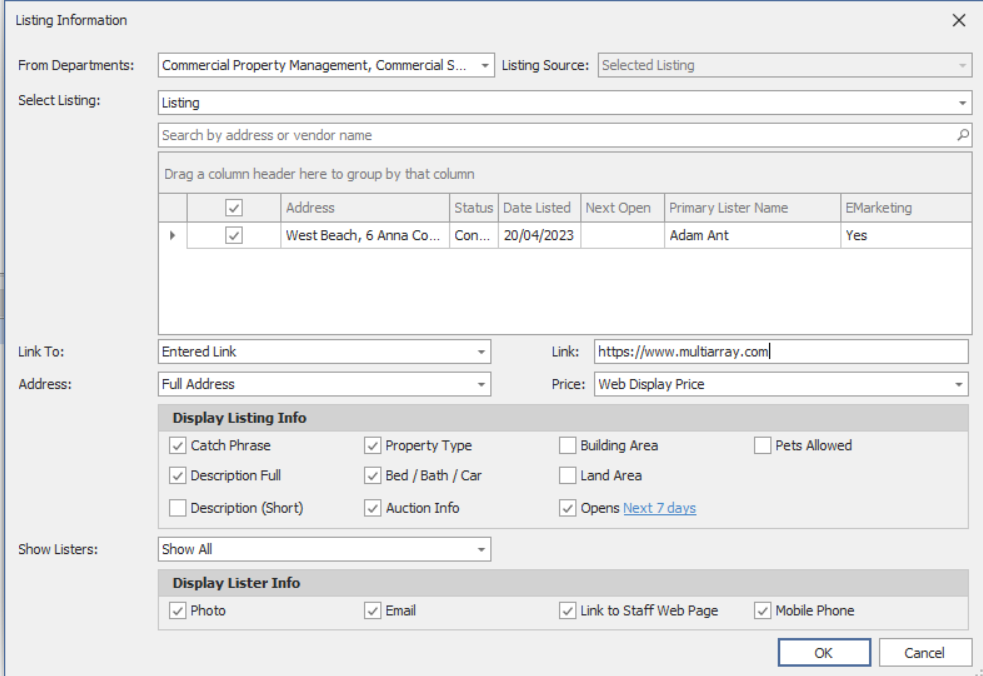Toggle the Property Type checkbox
This screenshot has width=983, height=676.
pos(372,445)
